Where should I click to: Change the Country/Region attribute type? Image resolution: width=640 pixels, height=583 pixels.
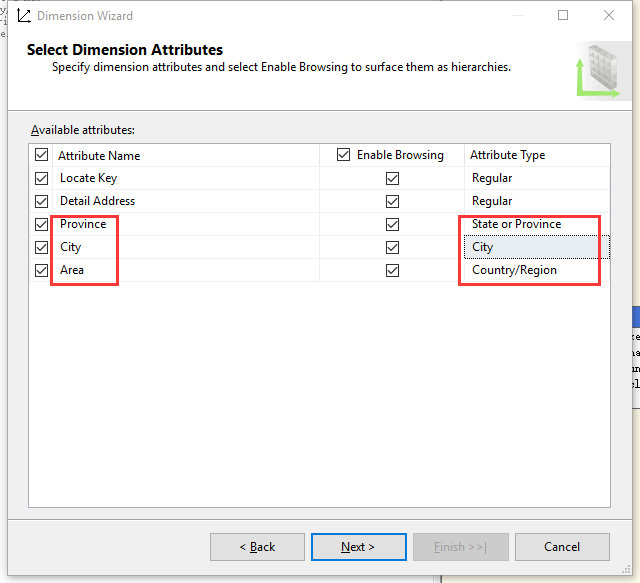pyautogui.click(x=537, y=270)
